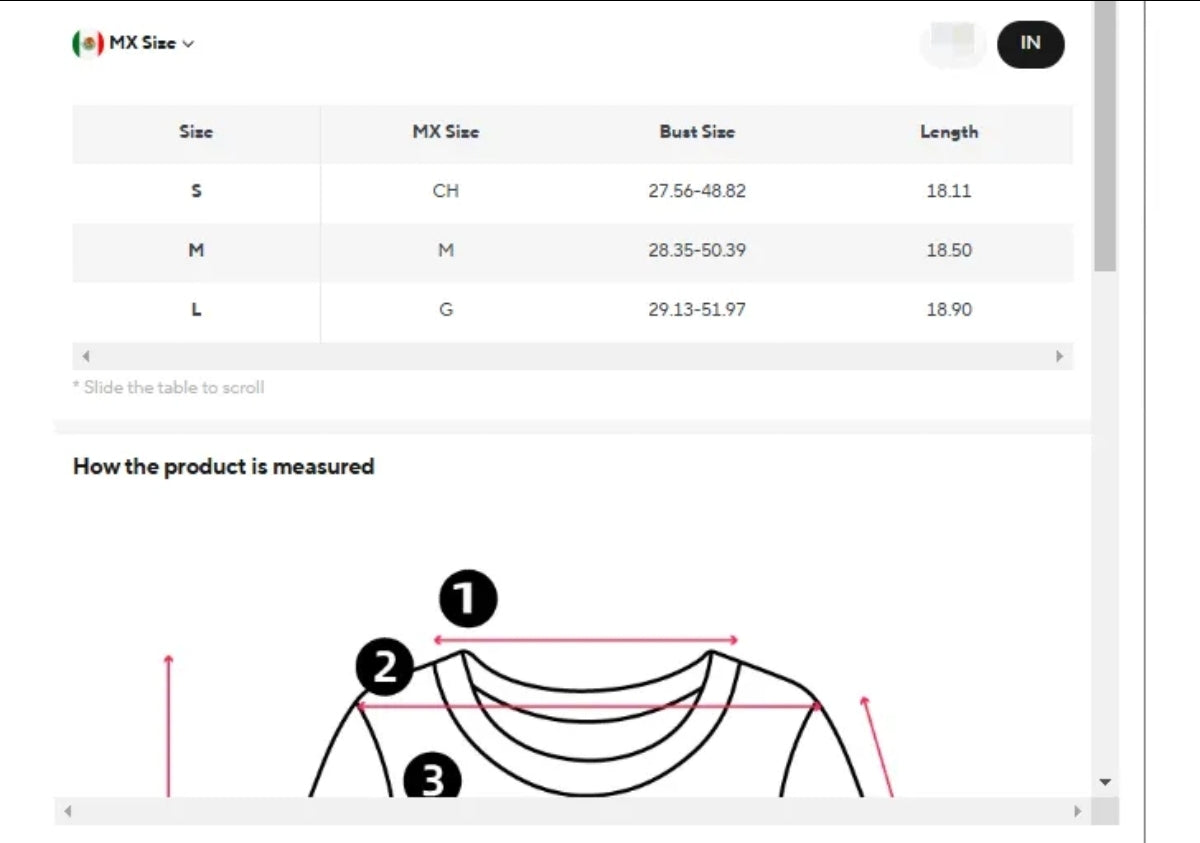Viewport: 1200px width, 843px height.
Task: Click the page scroll-down arrow
Action: [1105, 782]
